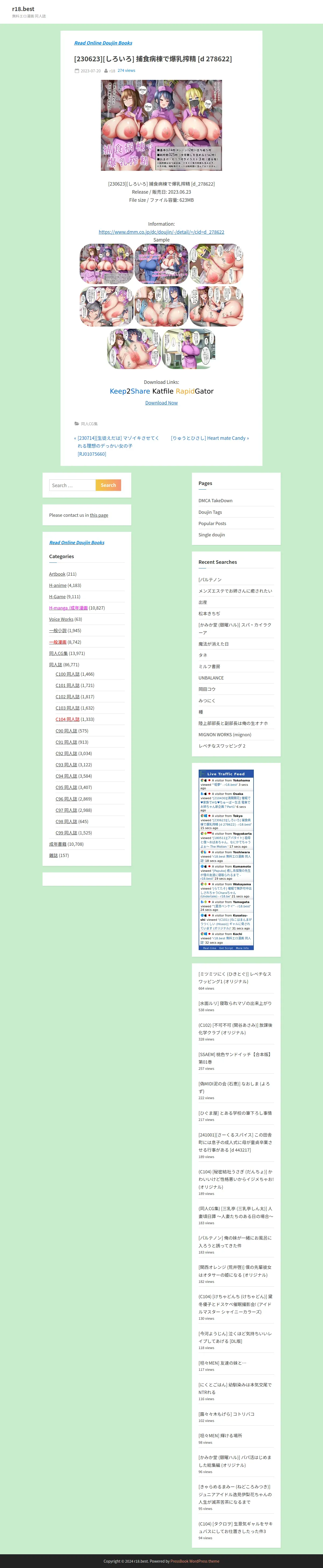Open popular post [坦々MEN] 輝ける場所
Screen dimensions: 323x1568
pos(220,1435)
